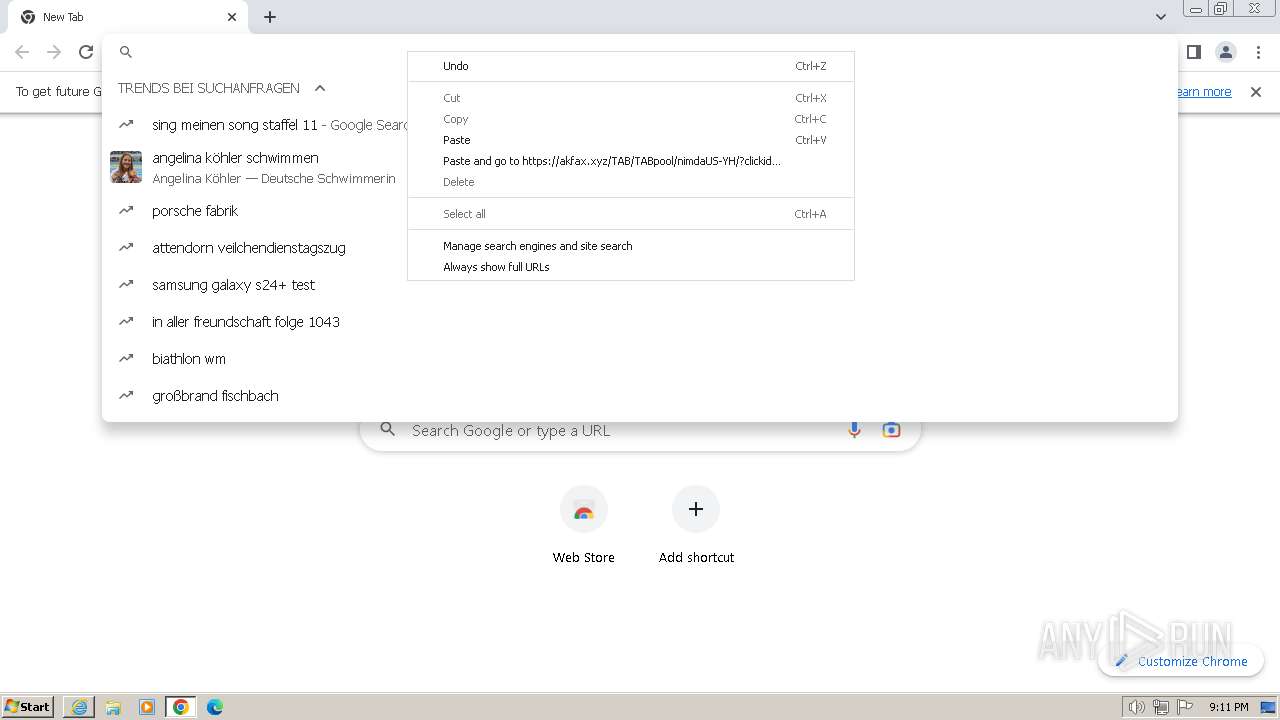This screenshot has width=1280, height=720.
Task: Click Customize Chrome button
Action: (1181, 661)
